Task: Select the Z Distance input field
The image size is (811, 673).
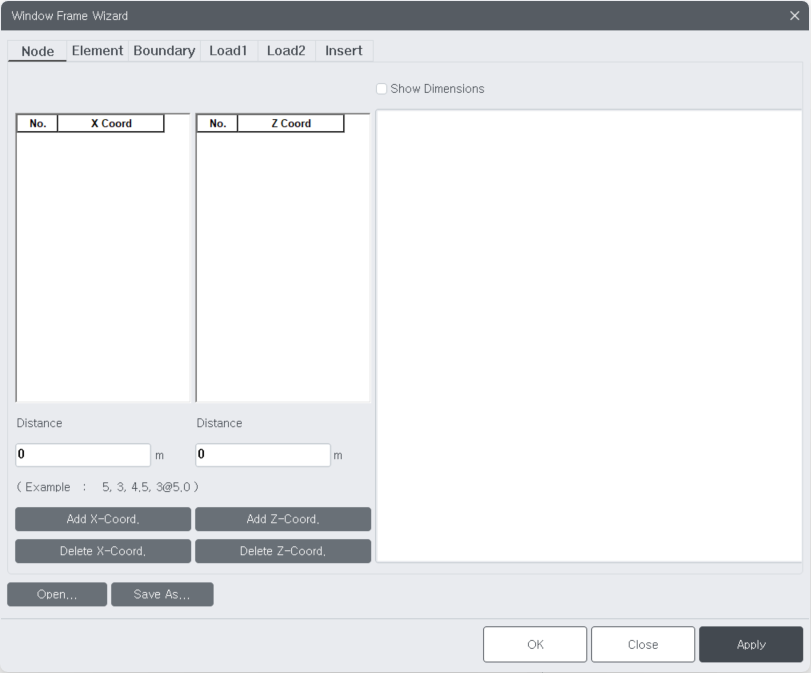Action: tap(263, 454)
